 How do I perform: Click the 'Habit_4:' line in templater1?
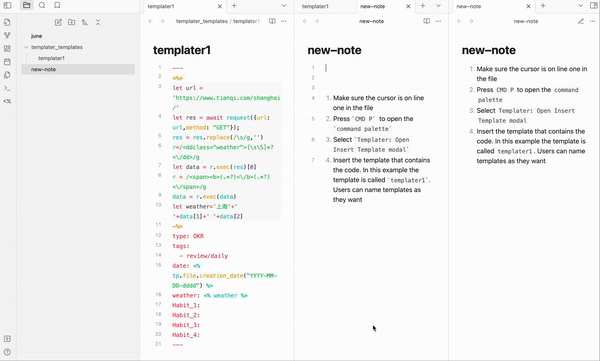coord(186,335)
